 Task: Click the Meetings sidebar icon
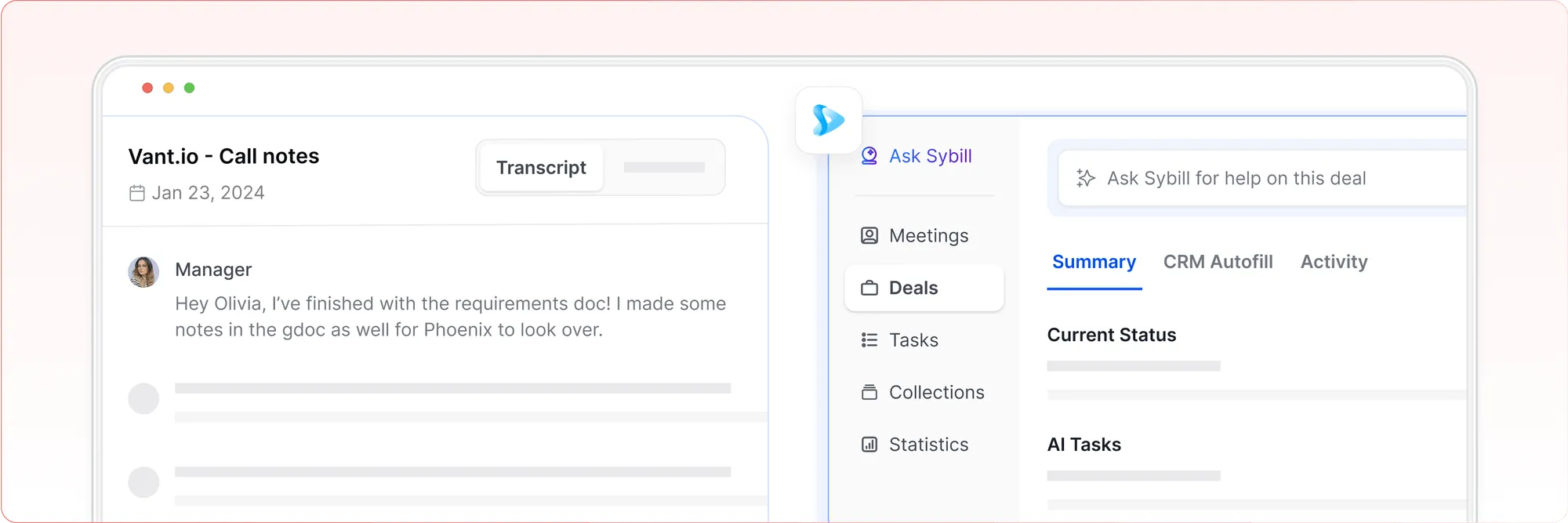click(x=869, y=235)
